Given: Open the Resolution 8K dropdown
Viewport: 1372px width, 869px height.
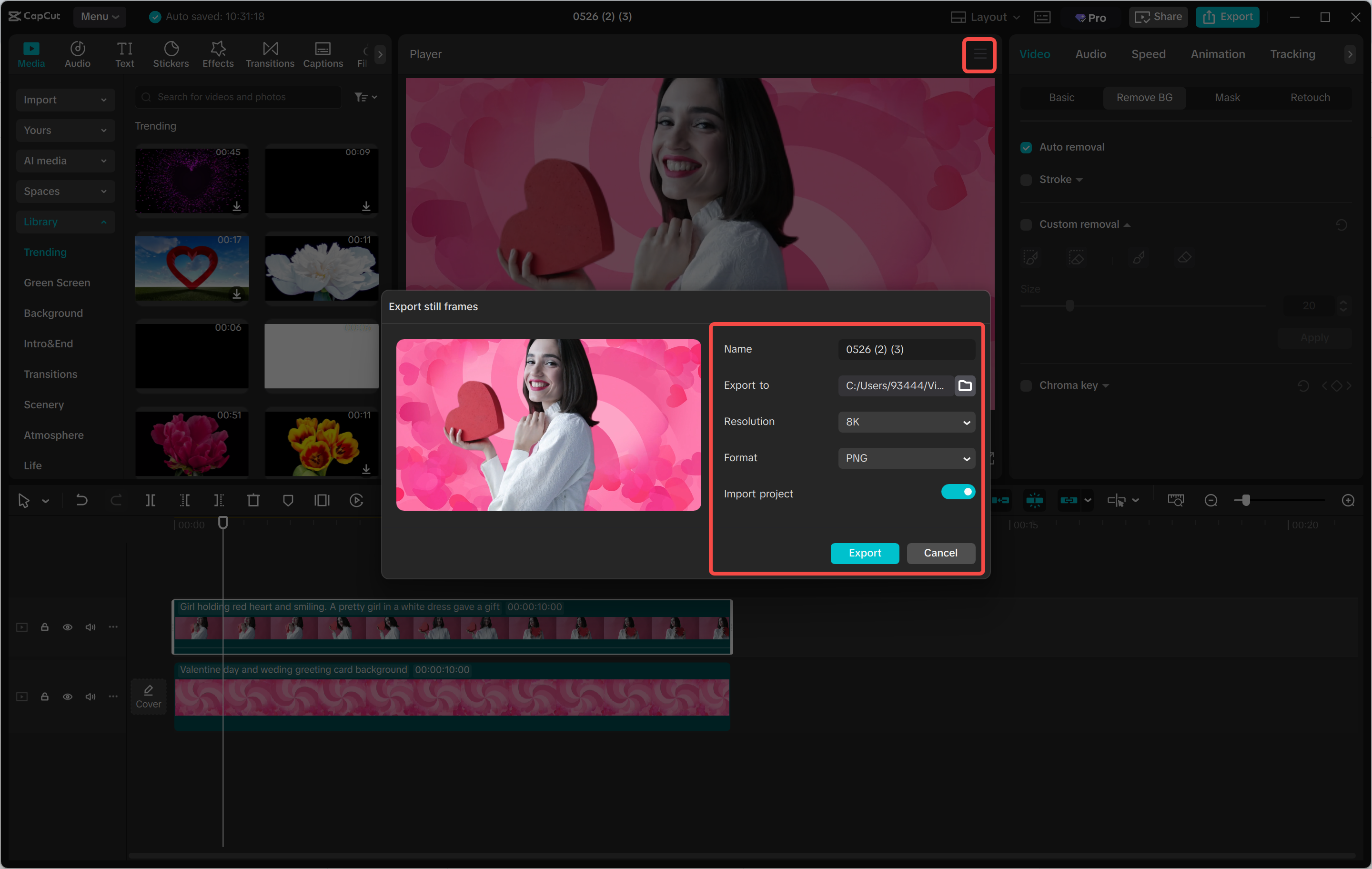Looking at the screenshot, I should pos(906,422).
